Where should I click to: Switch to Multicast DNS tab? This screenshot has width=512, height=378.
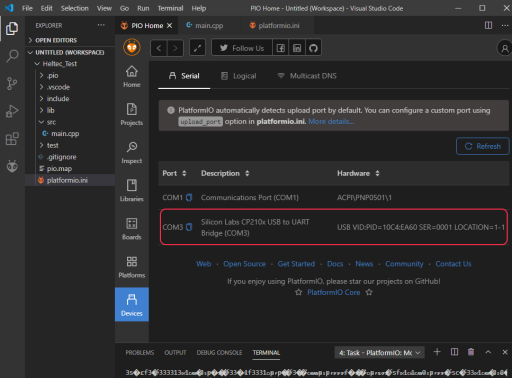click(307, 76)
